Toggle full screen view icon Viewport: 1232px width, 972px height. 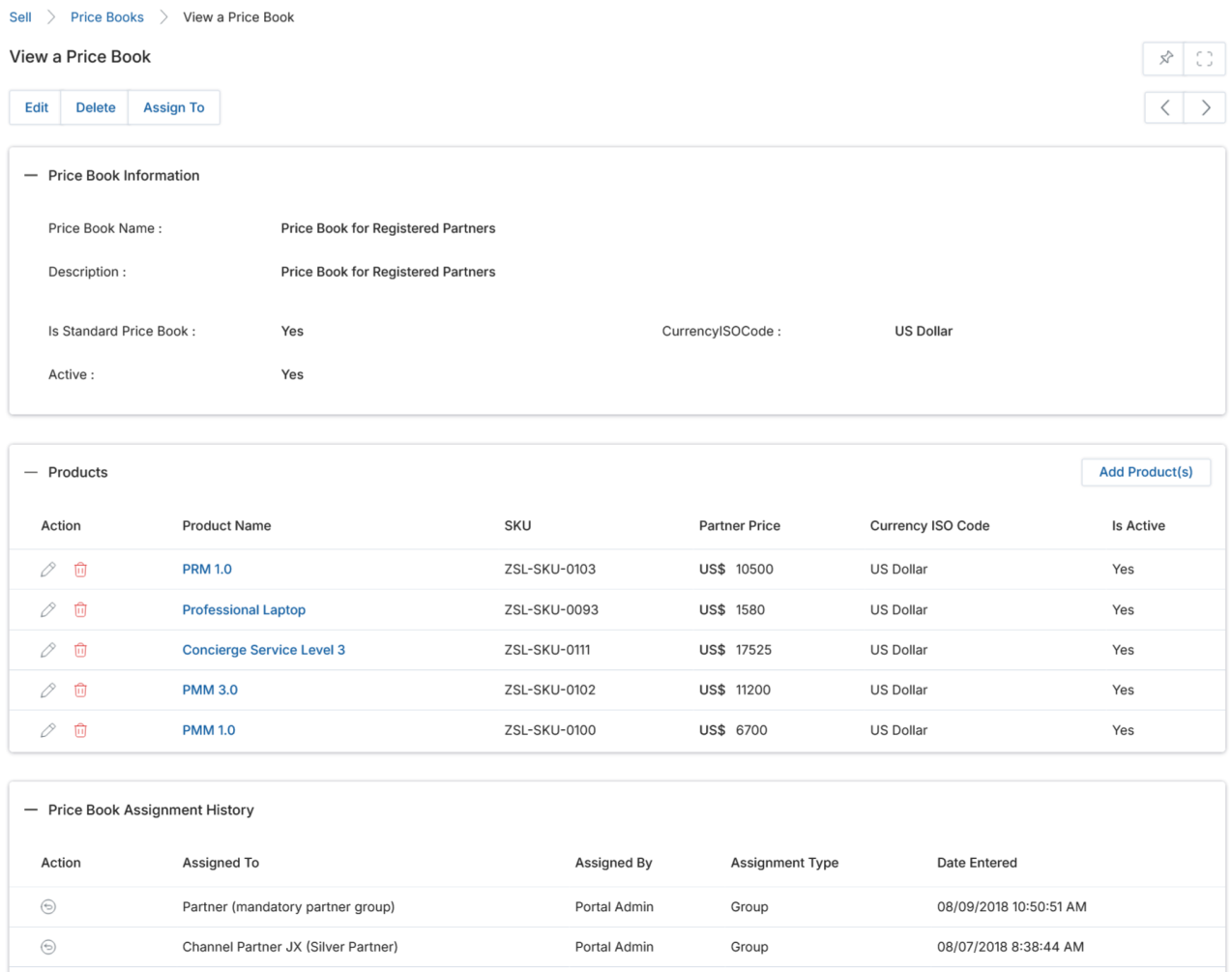coord(1205,58)
